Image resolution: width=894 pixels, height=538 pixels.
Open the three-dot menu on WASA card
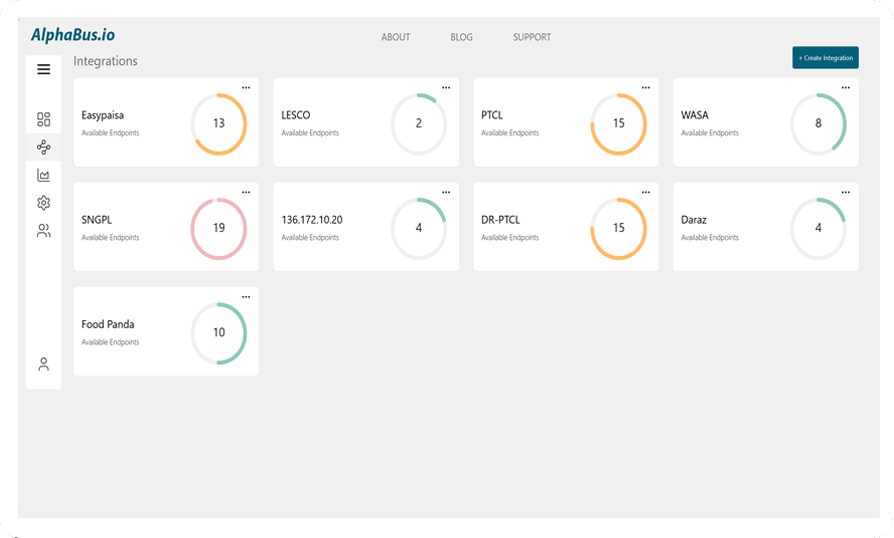tap(845, 88)
